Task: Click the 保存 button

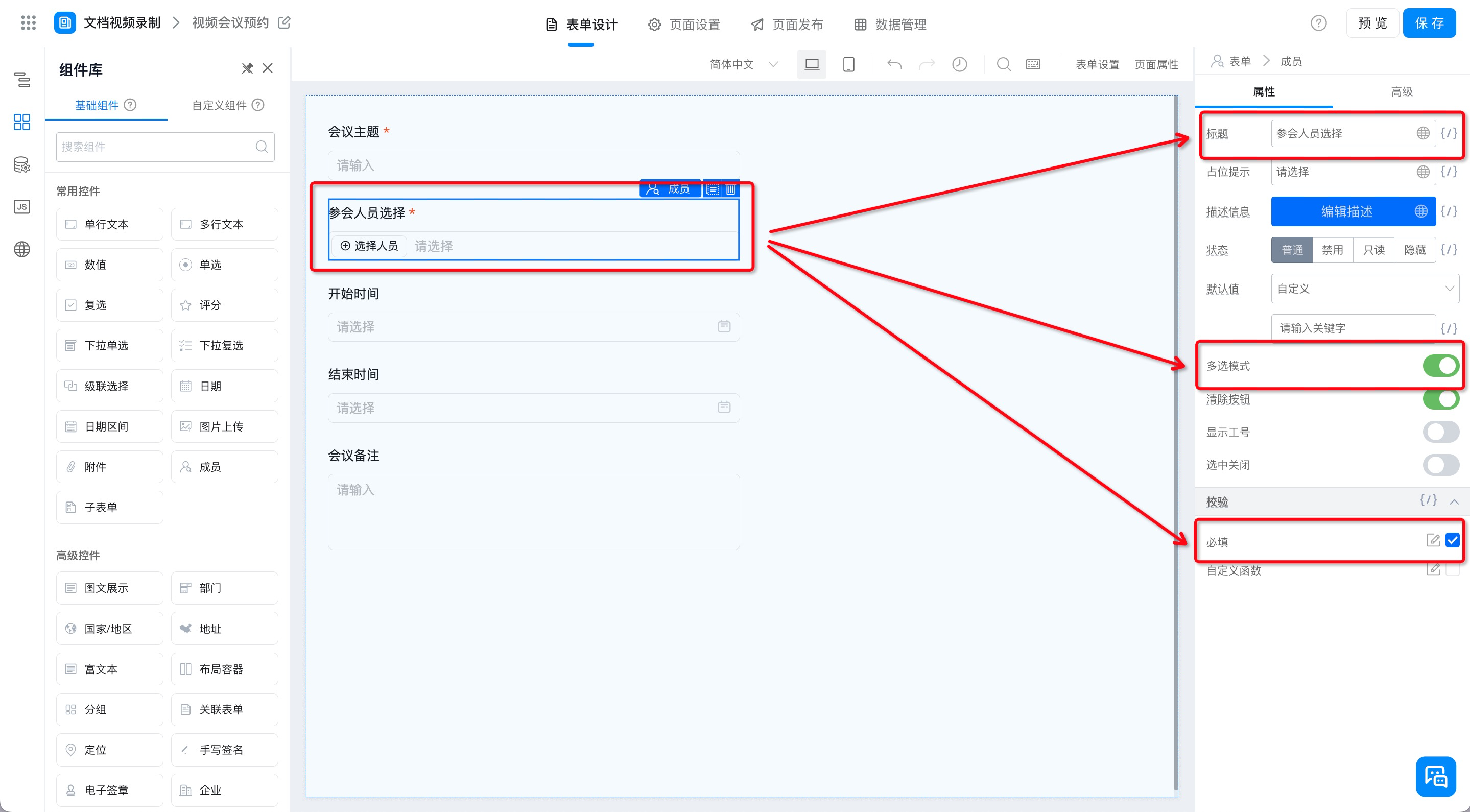Action: tap(1430, 23)
